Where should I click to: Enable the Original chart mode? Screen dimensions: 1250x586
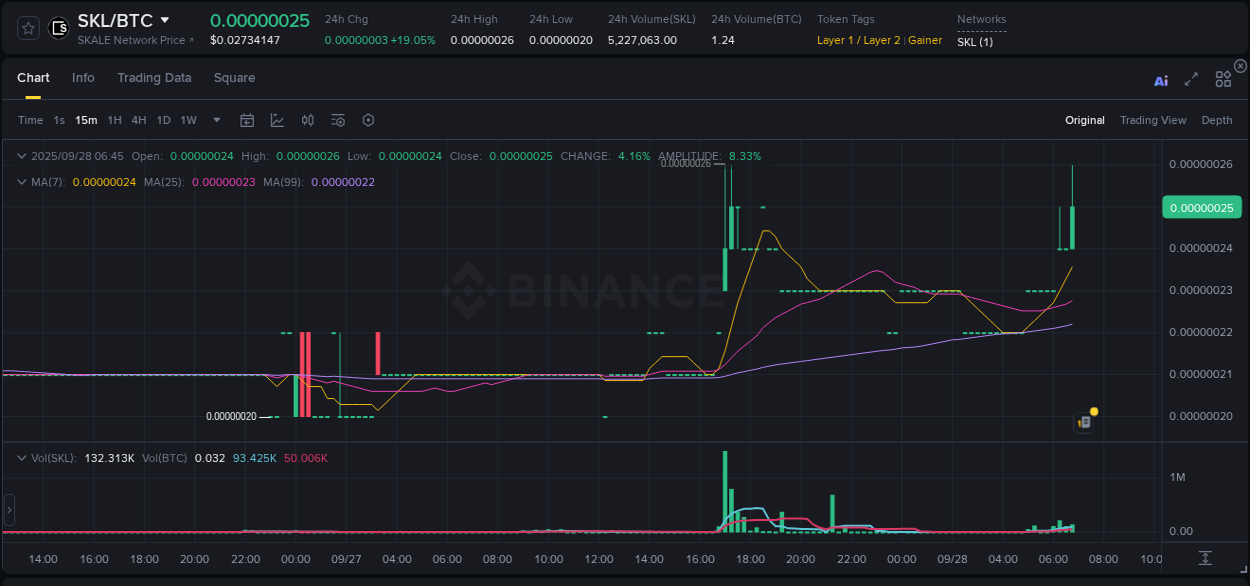[x=1085, y=120]
